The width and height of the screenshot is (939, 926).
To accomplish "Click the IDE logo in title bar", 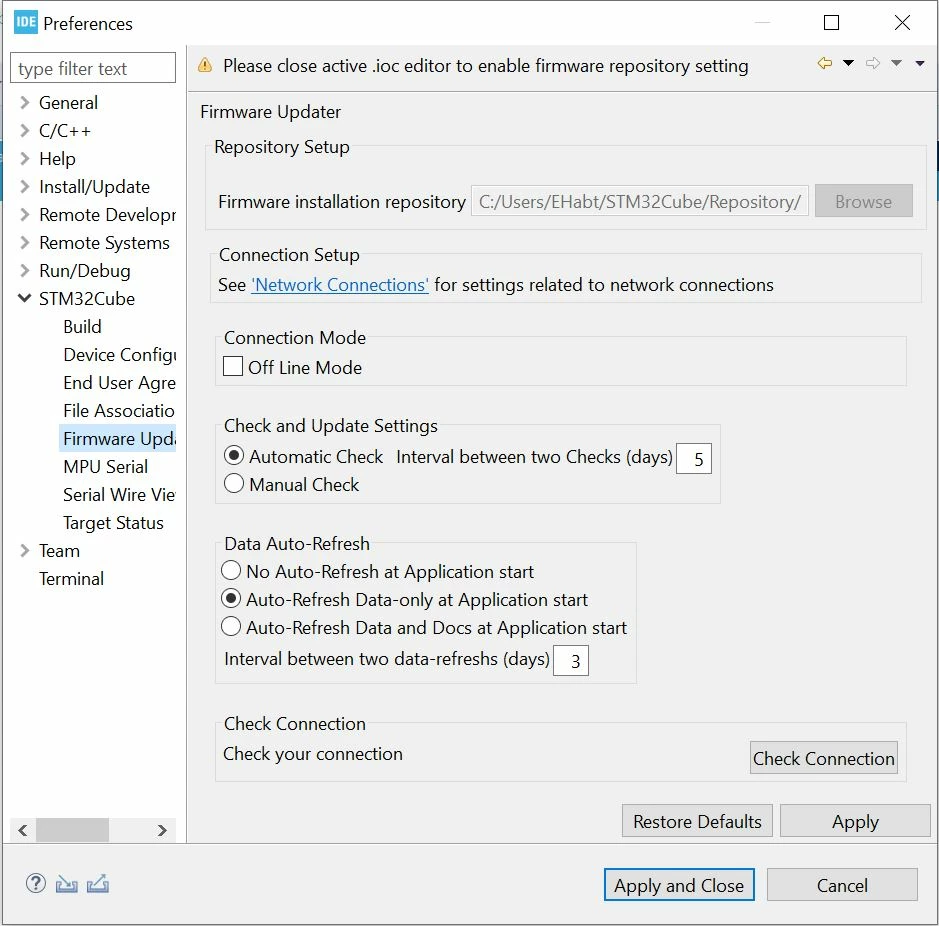I will click(26, 22).
